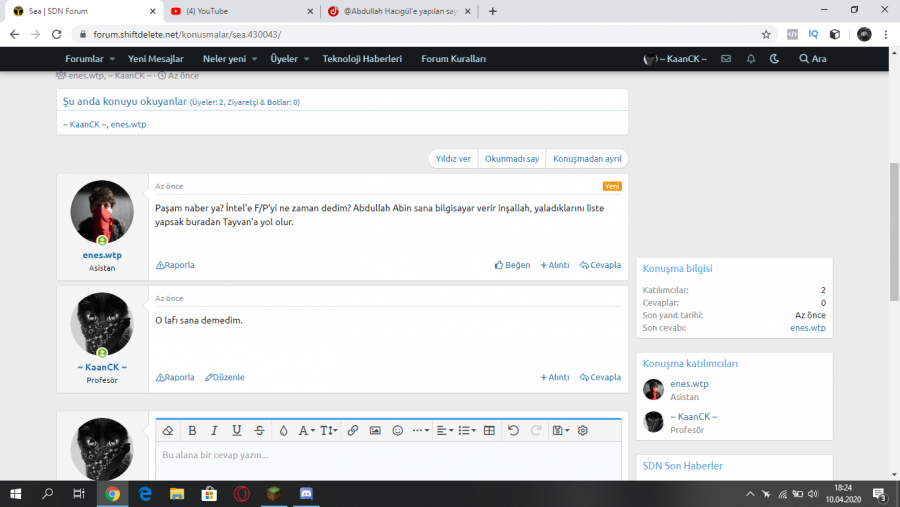The image size is (900, 507).
Task: Open Forum Kuralları page
Action: coord(453,59)
